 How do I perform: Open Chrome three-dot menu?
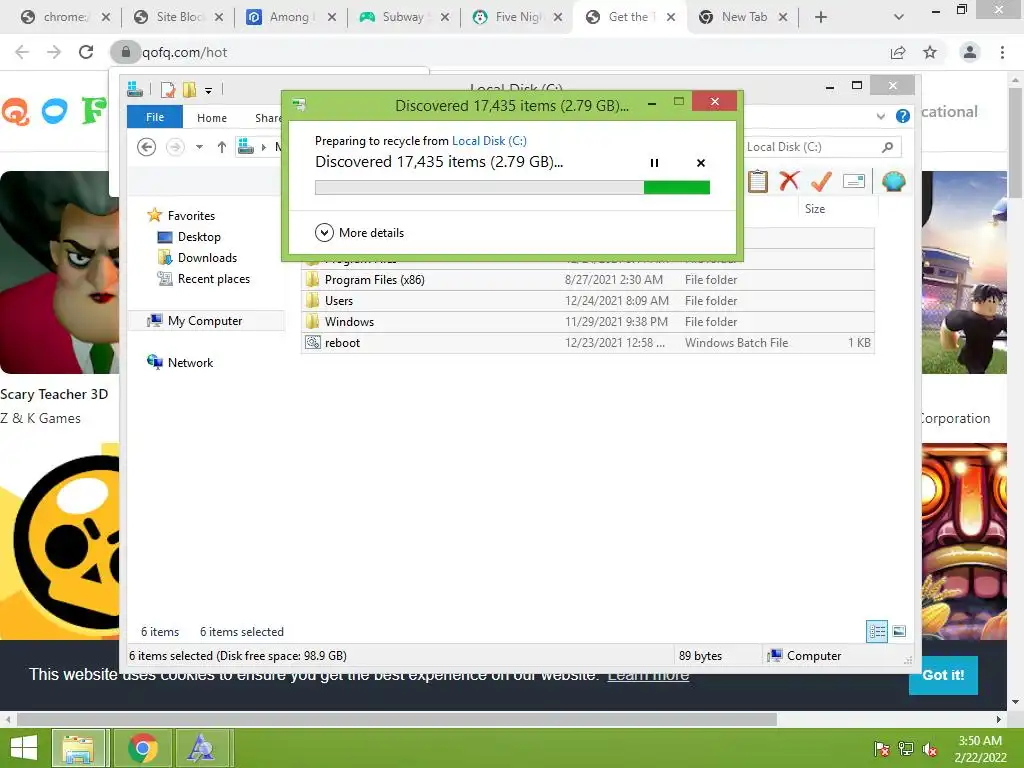click(x=1002, y=52)
